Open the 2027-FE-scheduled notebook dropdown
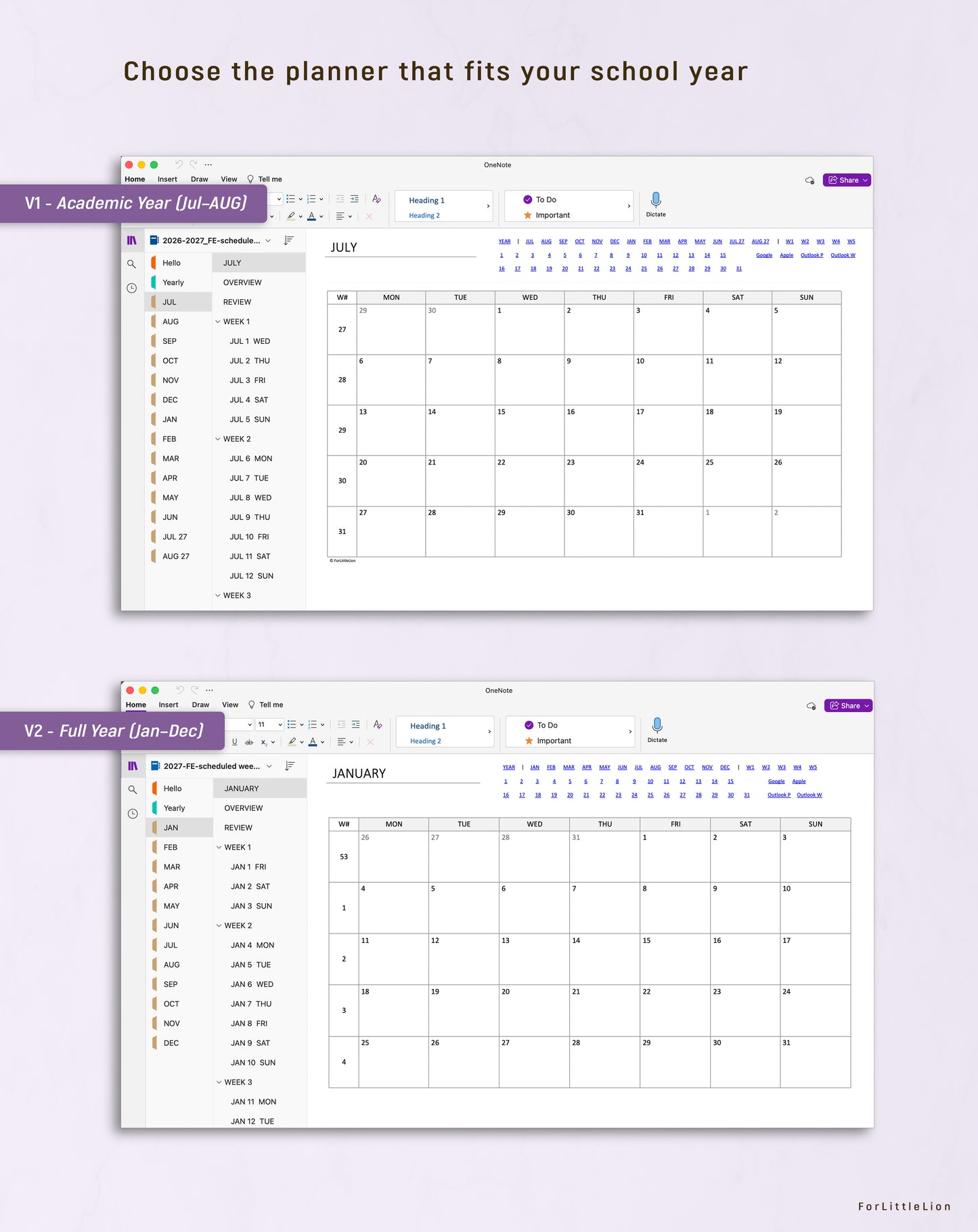The width and height of the screenshot is (978, 1232). click(269, 766)
